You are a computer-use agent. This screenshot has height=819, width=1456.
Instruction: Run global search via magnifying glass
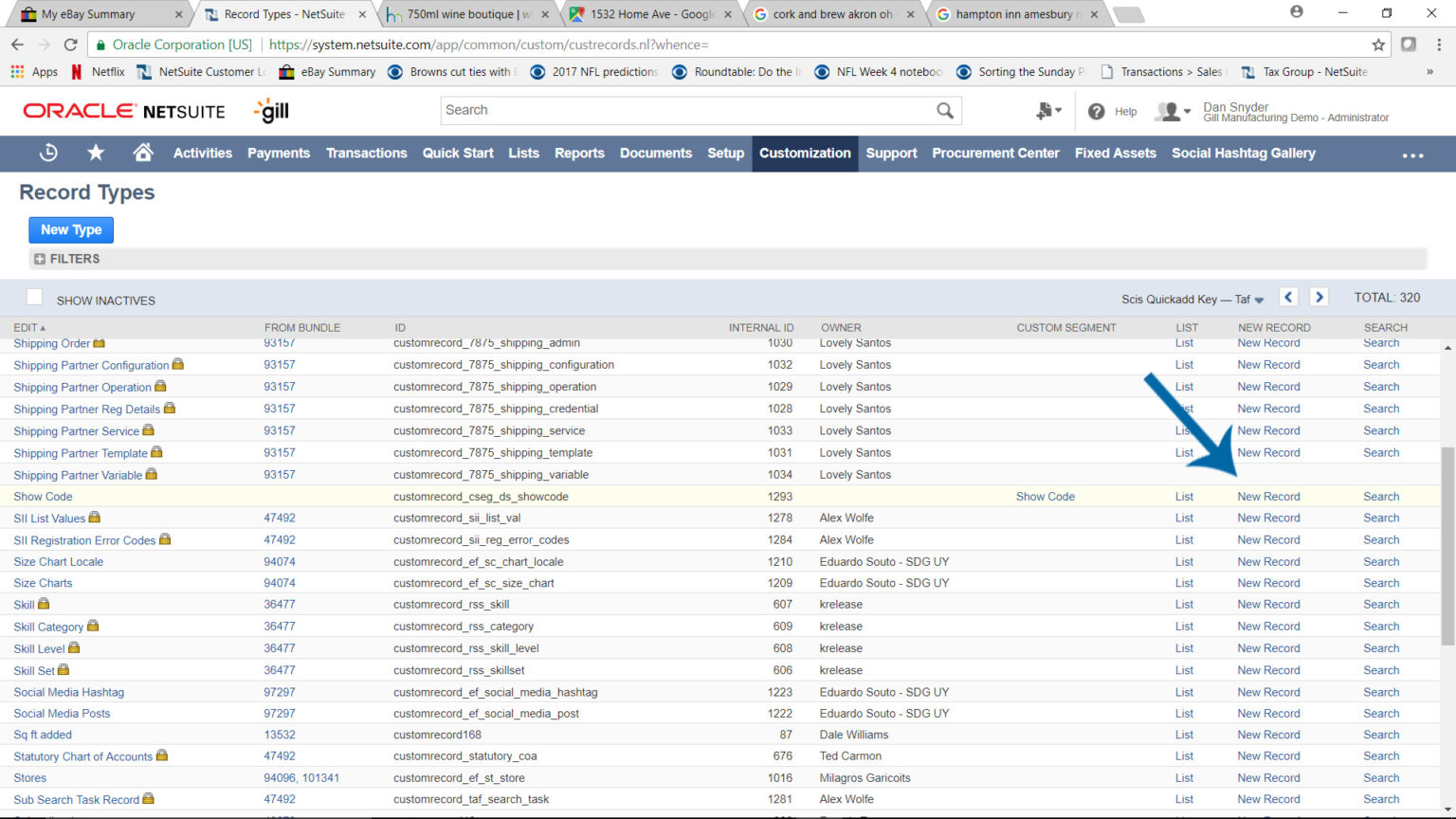point(944,110)
